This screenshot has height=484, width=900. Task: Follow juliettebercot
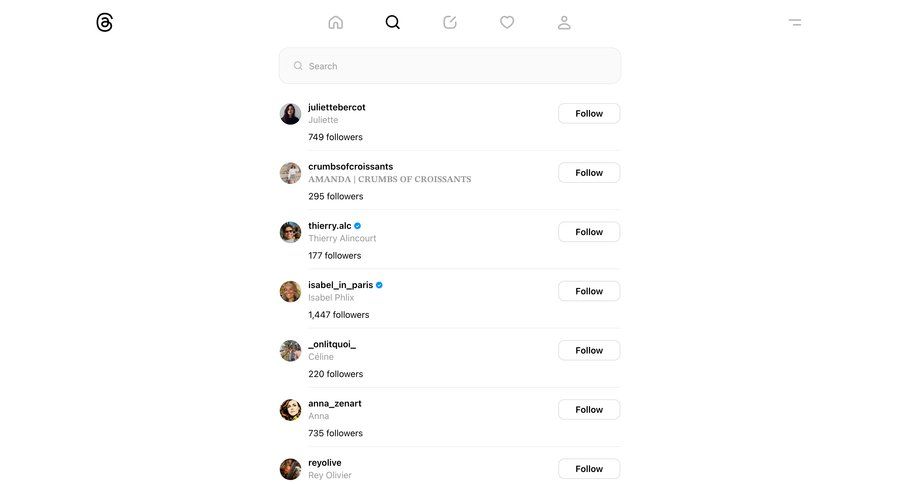[589, 114]
